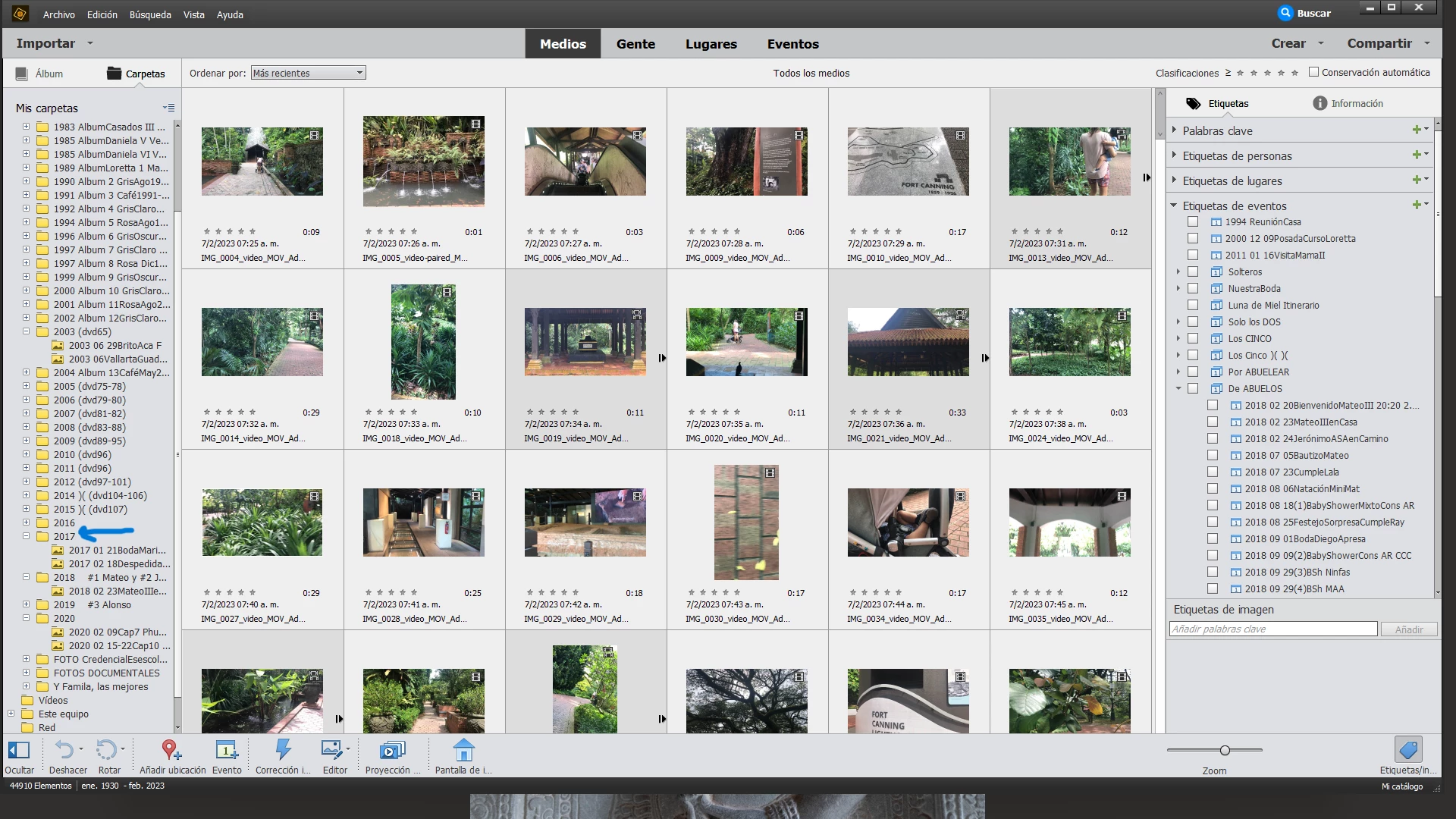This screenshot has height=819, width=1456.
Task: Check the 2018 07 05BautizoMateo tag
Action: click(1213, 456)
